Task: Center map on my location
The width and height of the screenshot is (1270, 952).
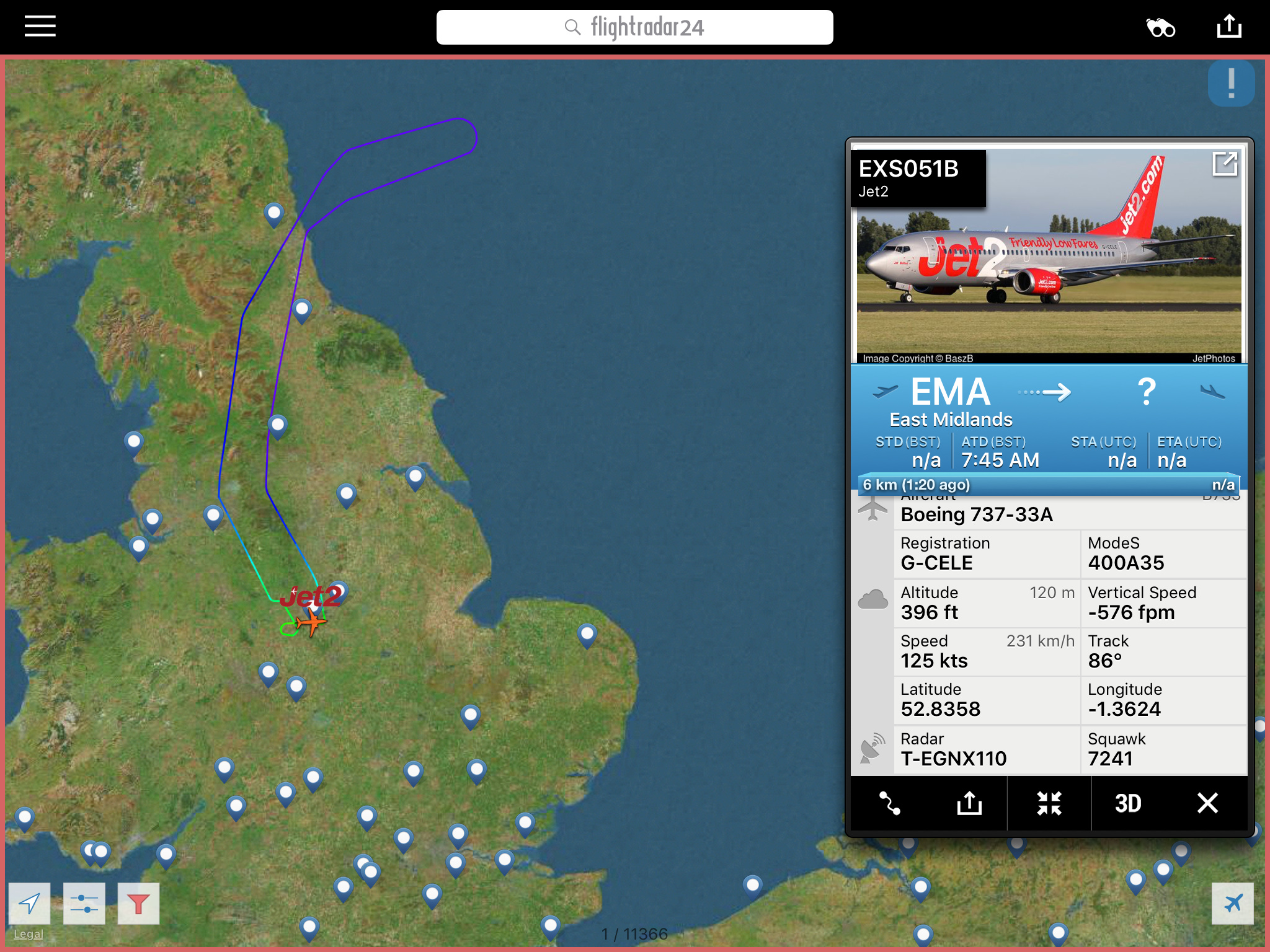Action: (30, 904)
